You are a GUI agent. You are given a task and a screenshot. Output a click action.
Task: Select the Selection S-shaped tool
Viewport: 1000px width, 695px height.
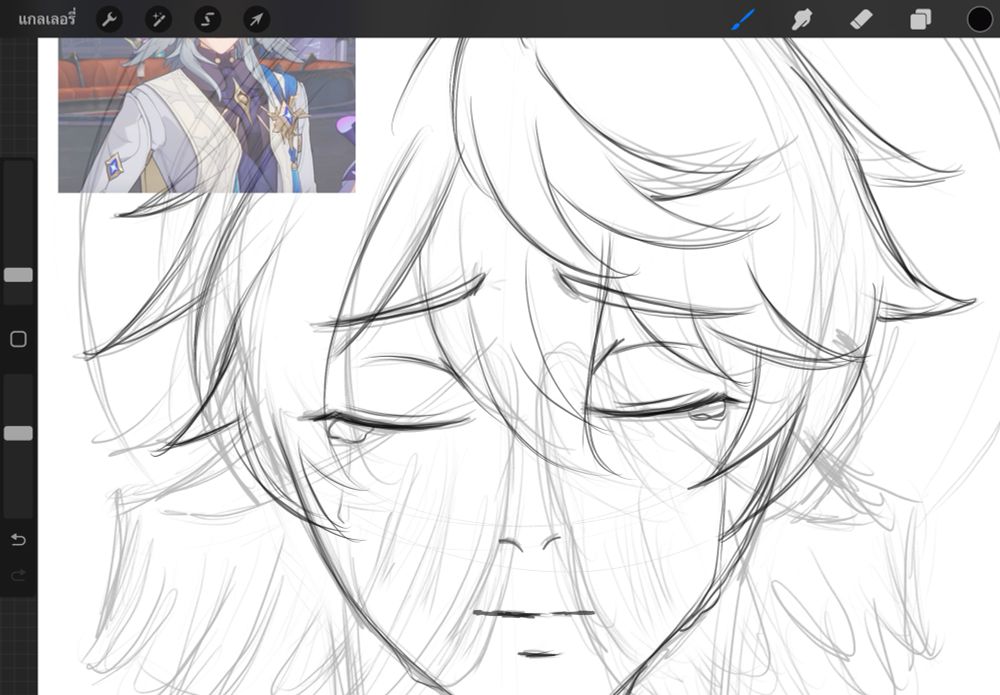[207, 20]
